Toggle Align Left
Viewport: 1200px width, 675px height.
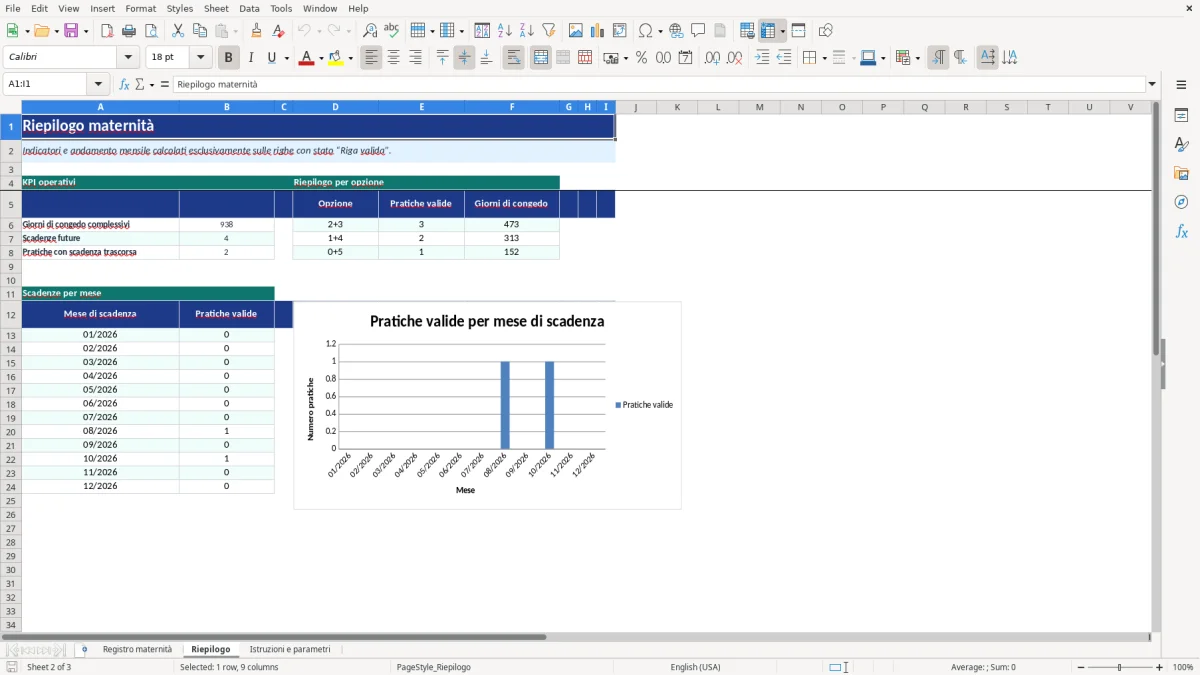coord(372,58)
